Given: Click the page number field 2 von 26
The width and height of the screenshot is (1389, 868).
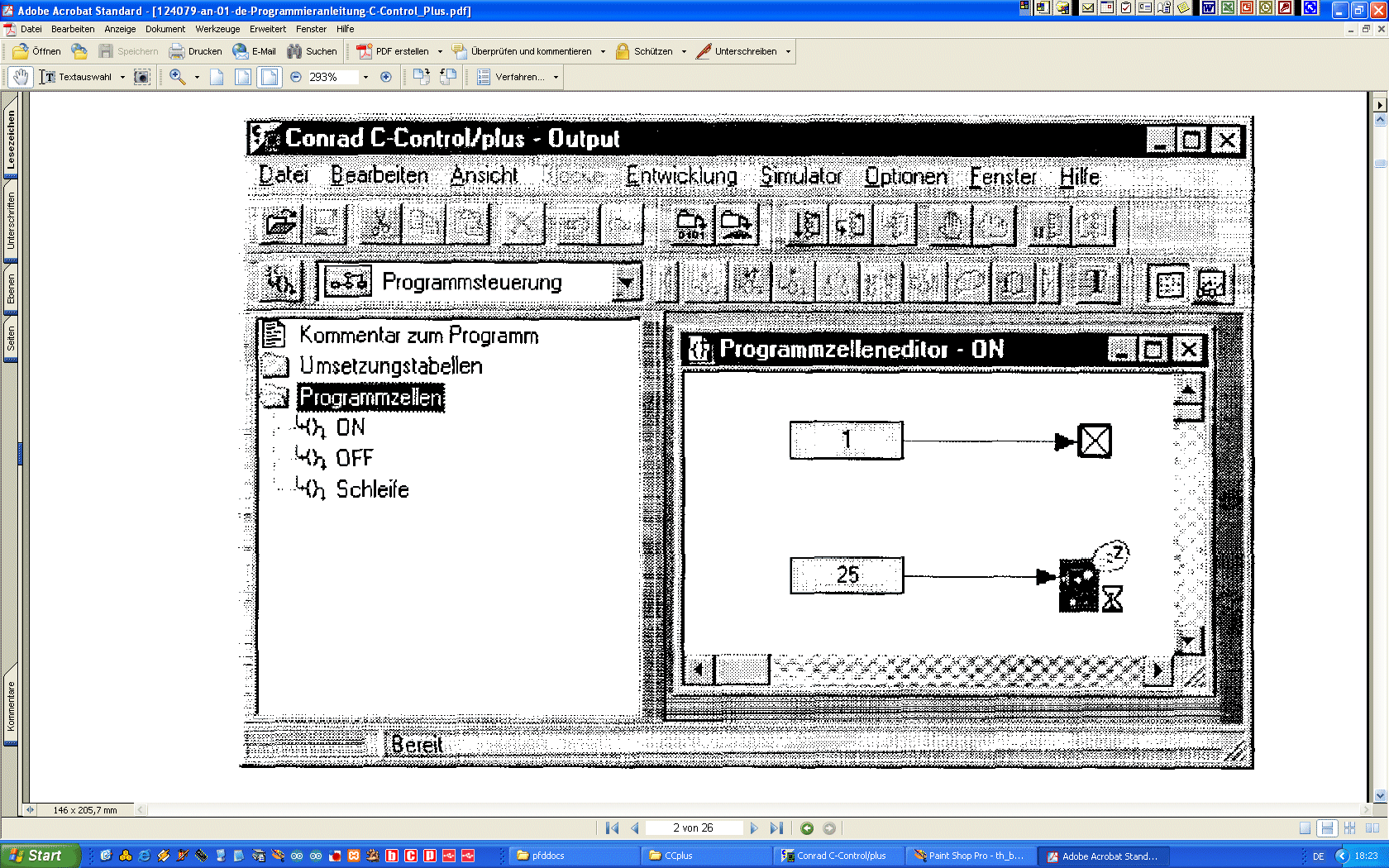Looking at the screenshot, I should [693, 827].
